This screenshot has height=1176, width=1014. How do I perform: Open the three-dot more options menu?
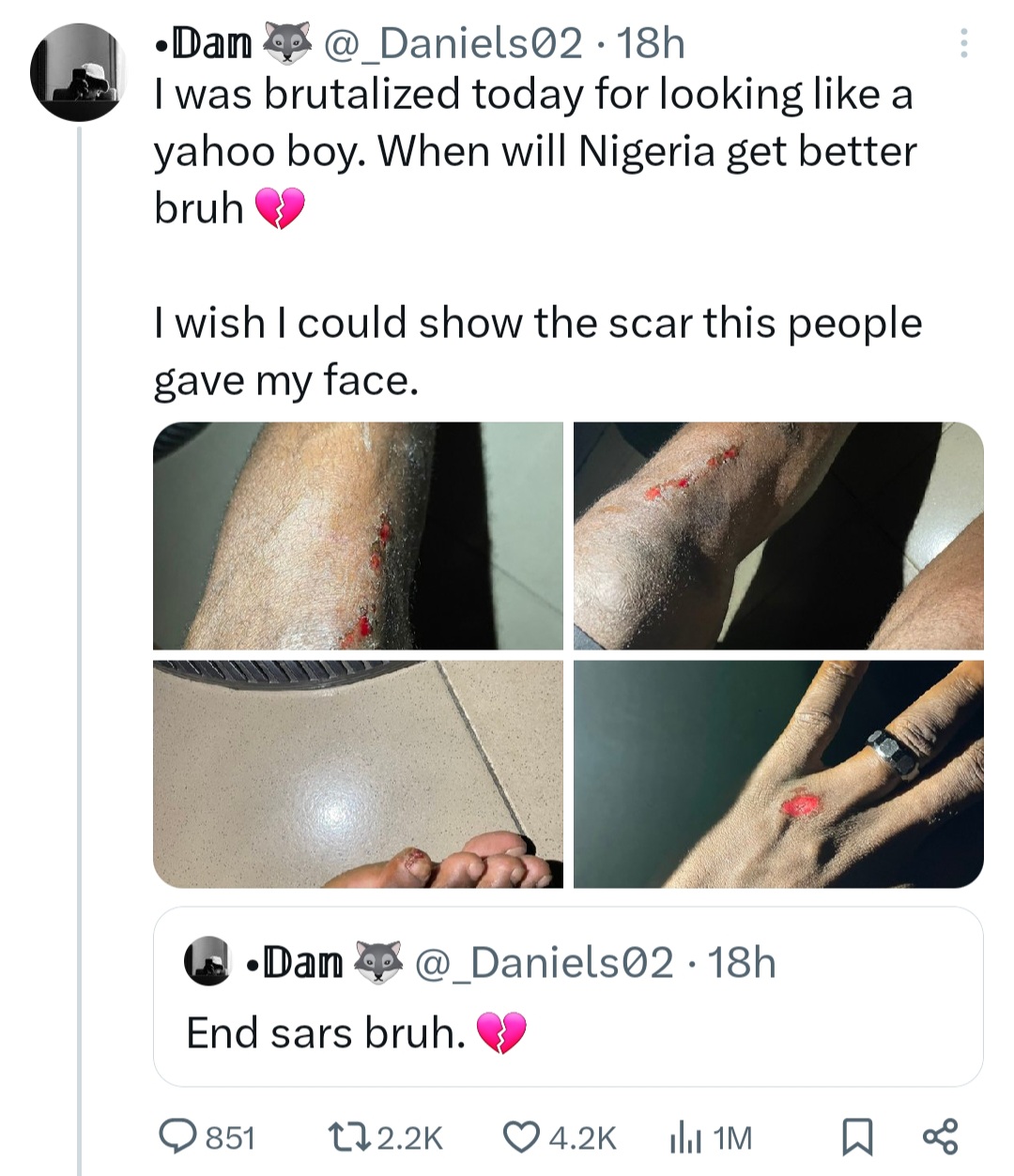[963, 43]
